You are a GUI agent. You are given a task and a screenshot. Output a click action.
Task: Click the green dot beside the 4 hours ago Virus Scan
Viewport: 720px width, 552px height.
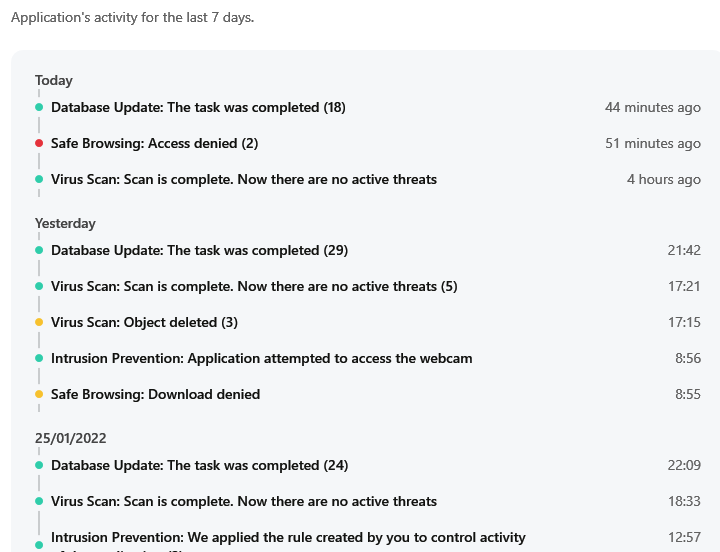pos(39,179)
